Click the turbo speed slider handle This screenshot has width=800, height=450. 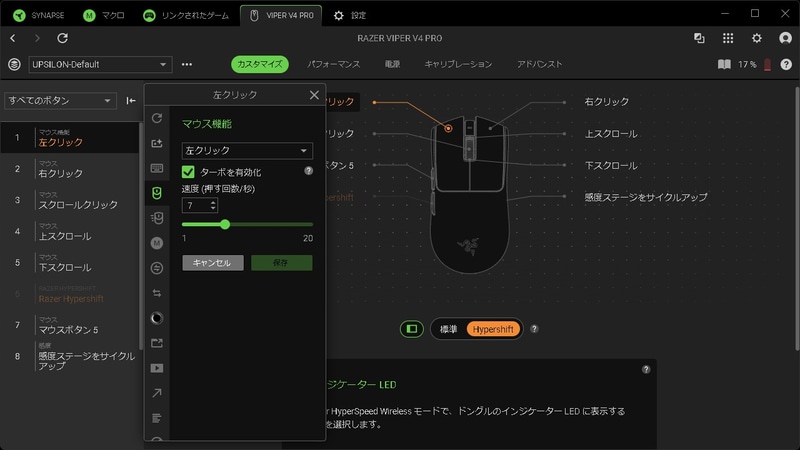[x=225, y=224]
